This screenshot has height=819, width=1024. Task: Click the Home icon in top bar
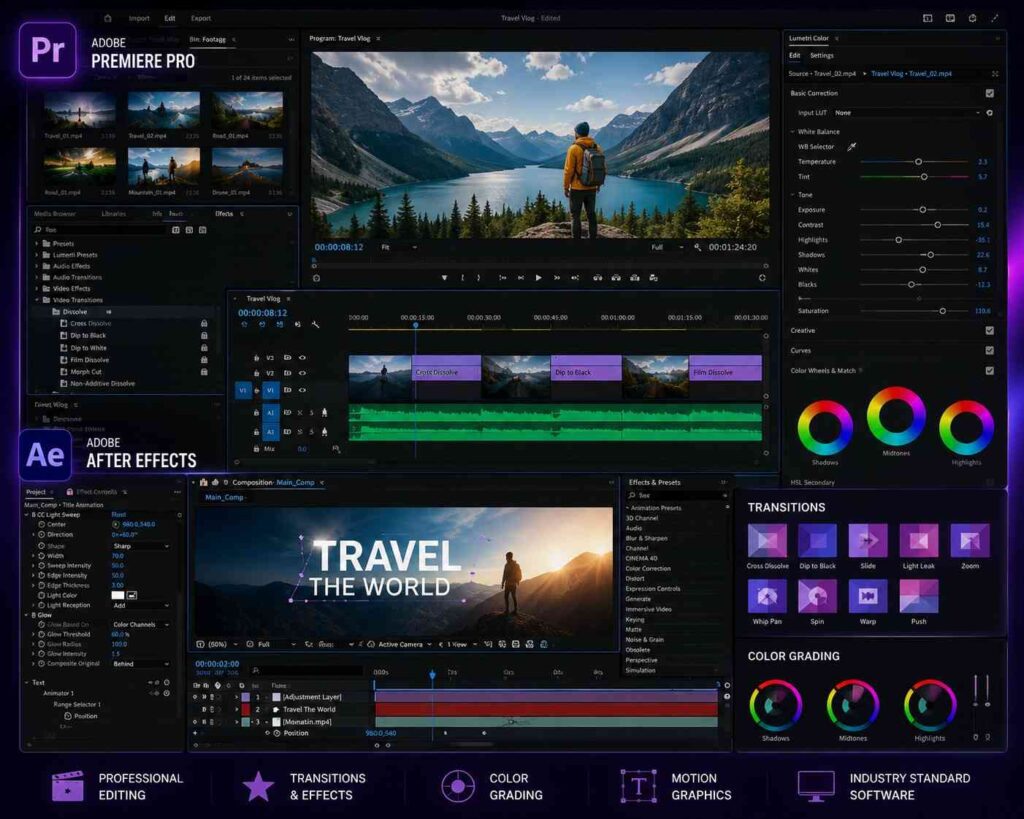108,18
